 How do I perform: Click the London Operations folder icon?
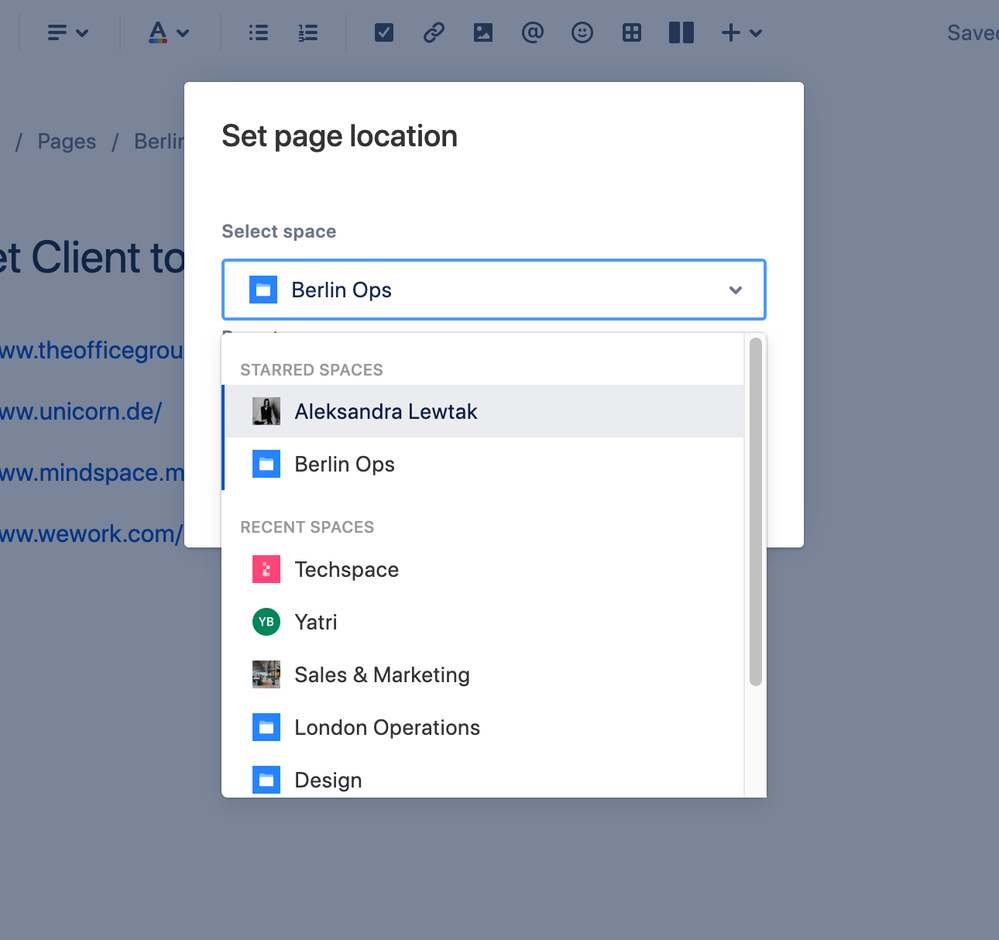266,727
